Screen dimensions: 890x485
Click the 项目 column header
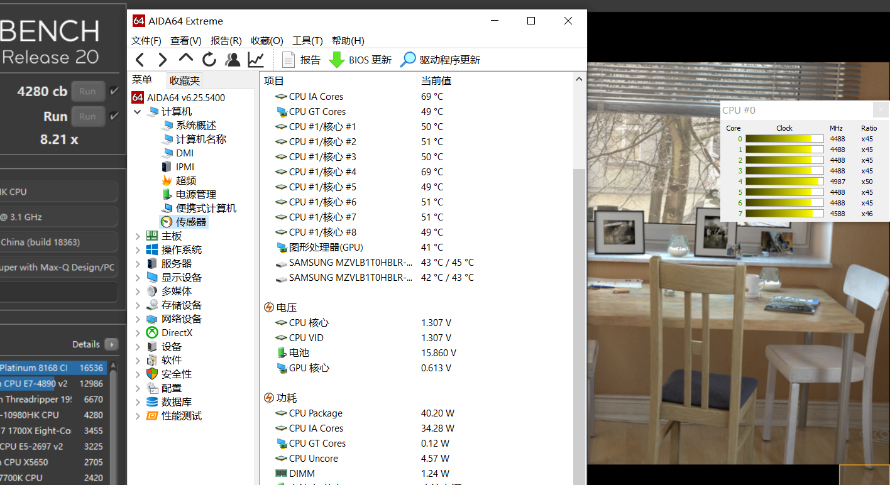click(x=339, y=81)
